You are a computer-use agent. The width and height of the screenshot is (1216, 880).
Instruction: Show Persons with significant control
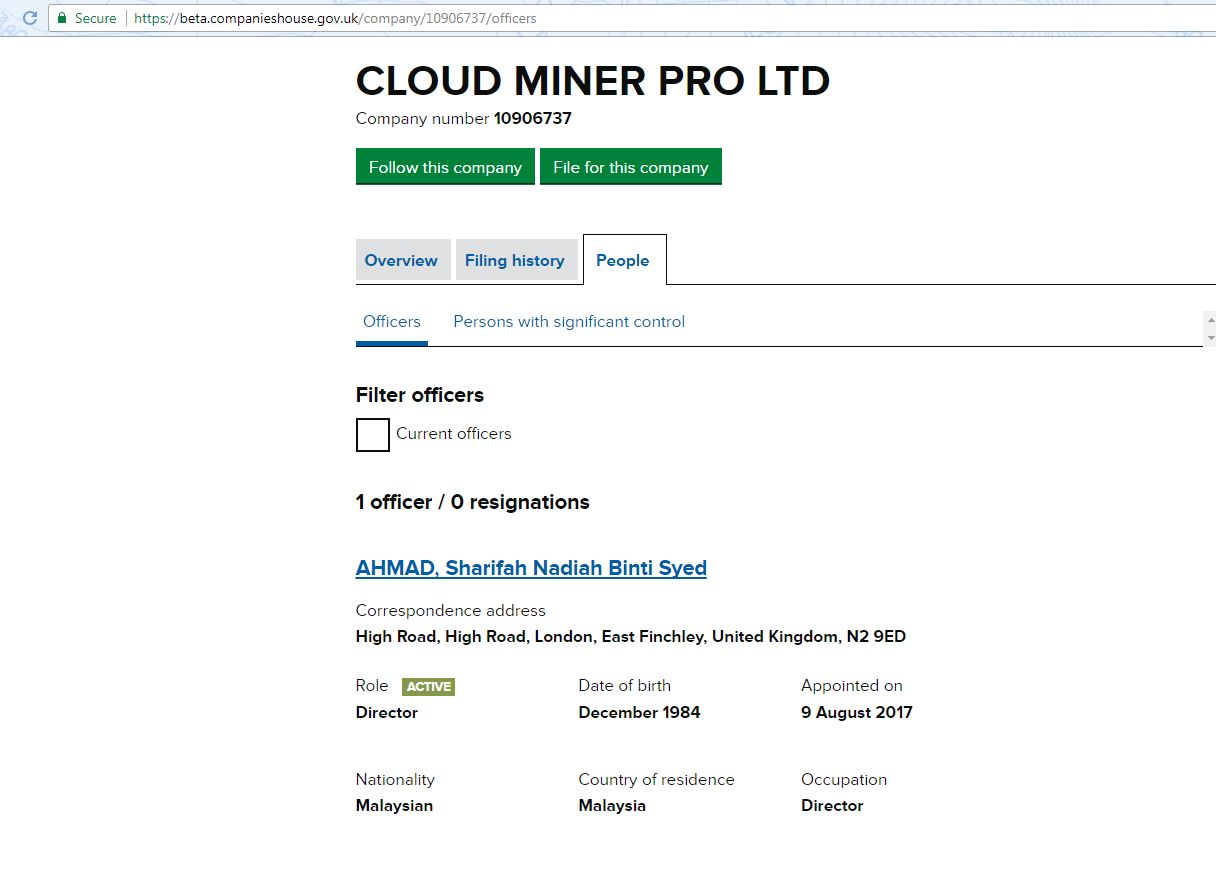569,322
